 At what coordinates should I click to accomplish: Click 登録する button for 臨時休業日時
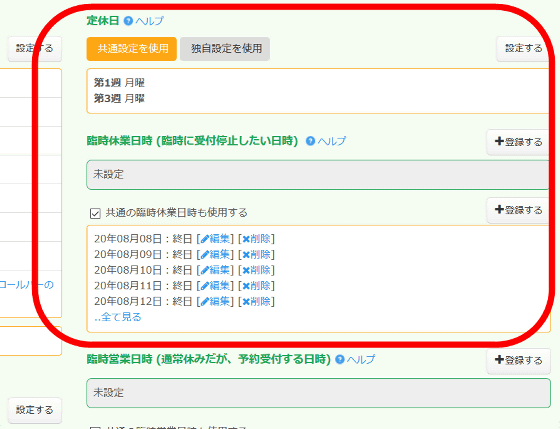[x=518, y=142]
